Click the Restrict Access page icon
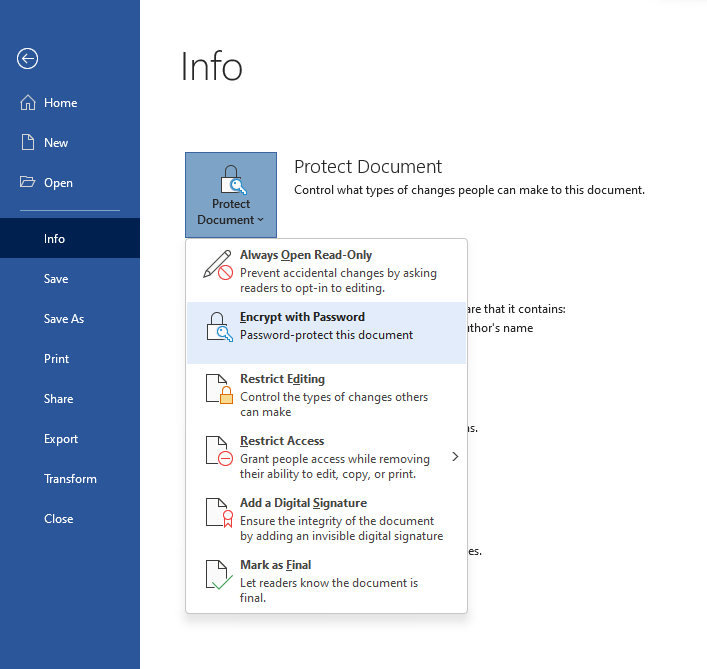Viewport: 707px width, 669px height. point(218,452)
